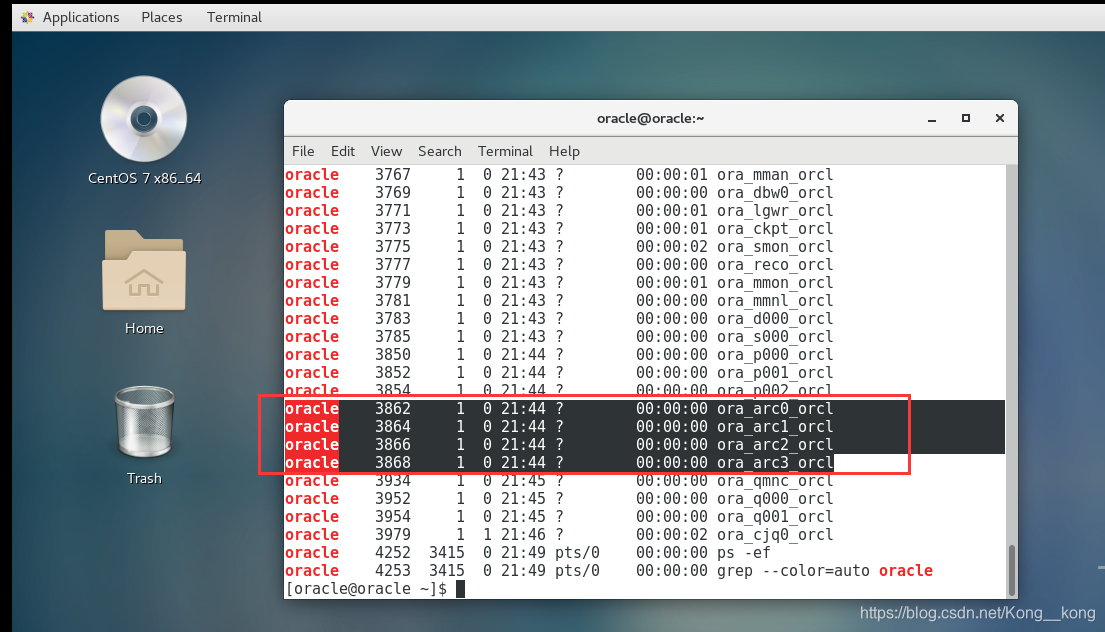Open the File menu in the terminal

pos(303,151)
